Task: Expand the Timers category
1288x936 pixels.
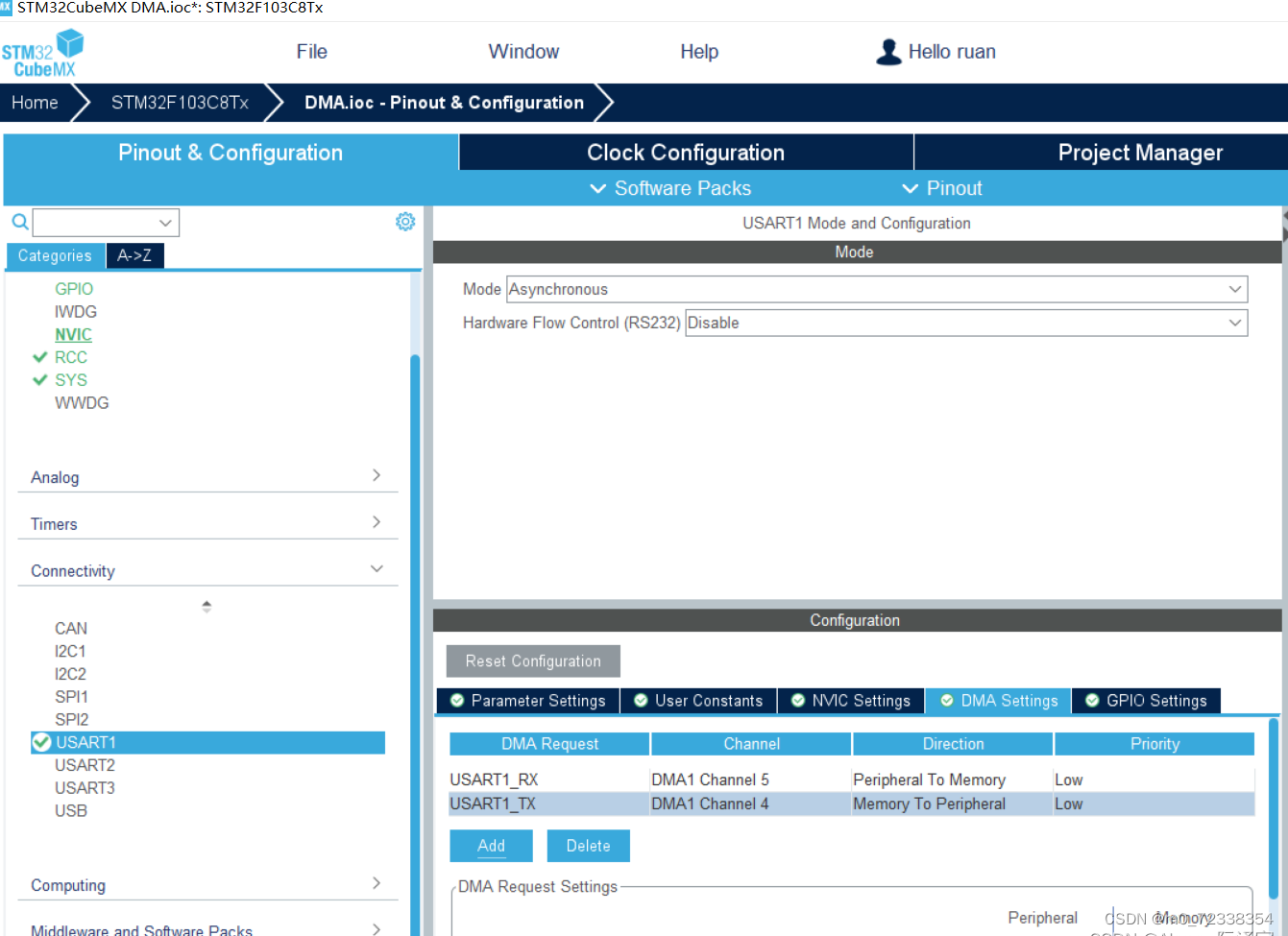Action: 207,524
